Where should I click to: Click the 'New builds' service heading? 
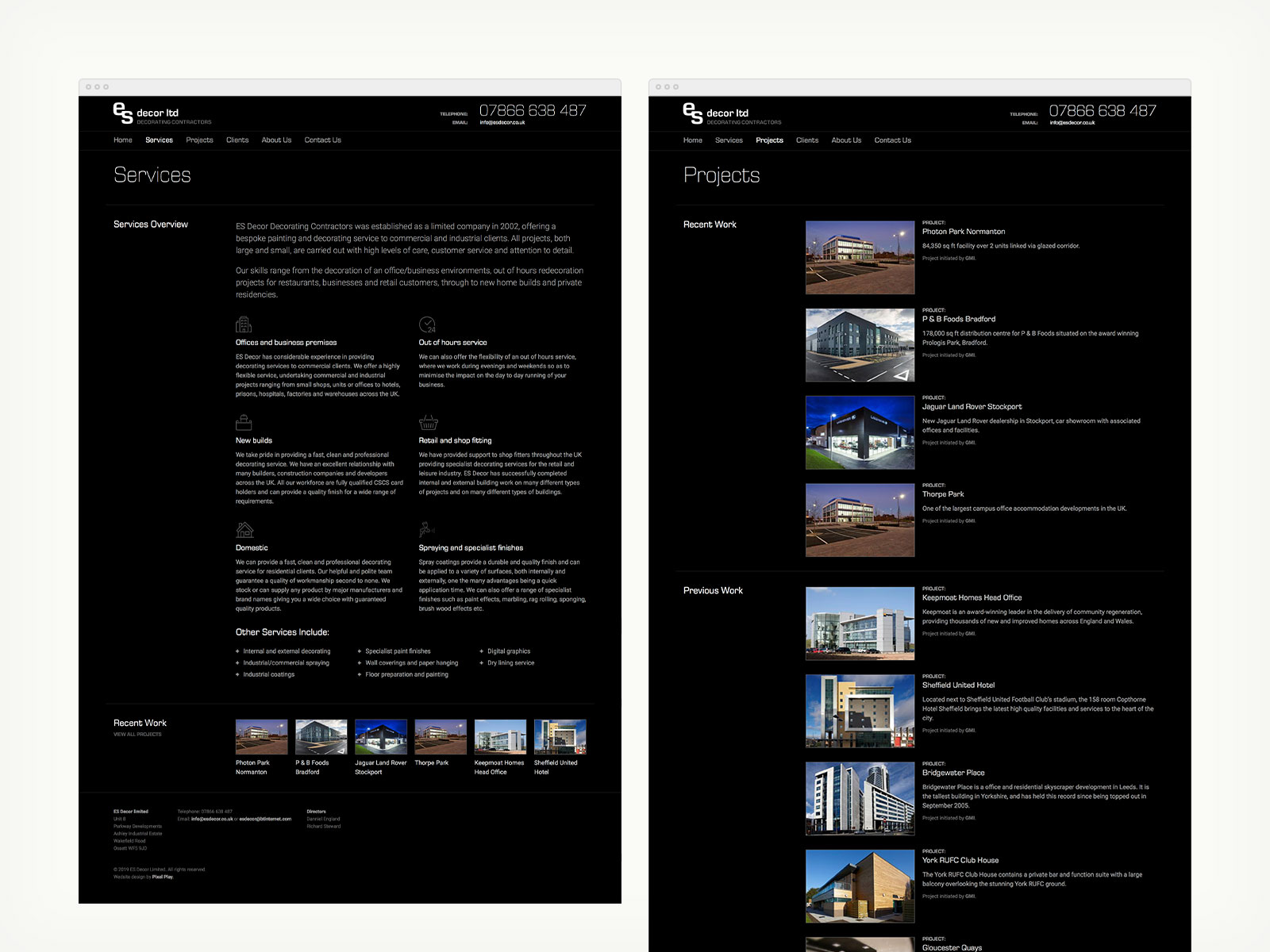pos(254,440)
